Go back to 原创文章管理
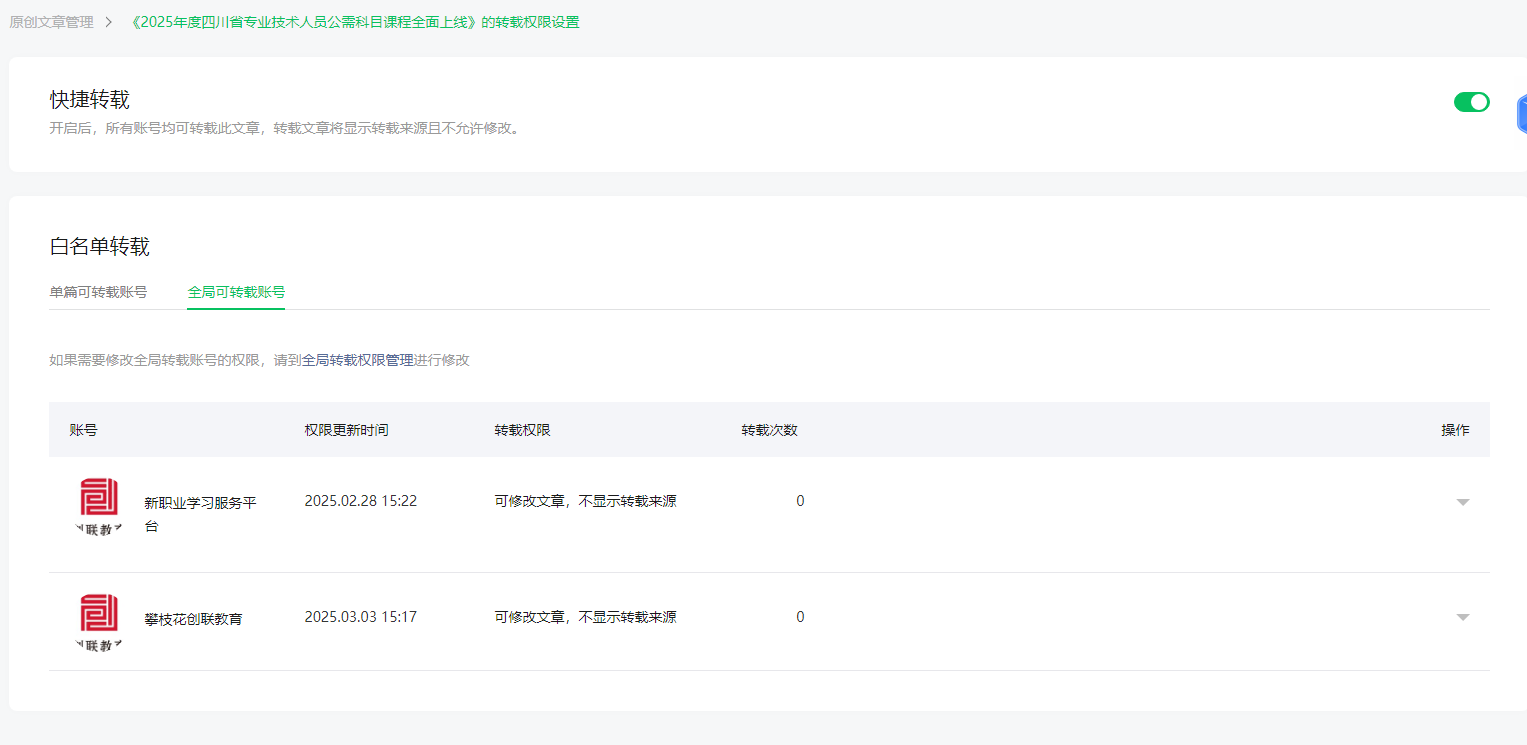1527x745 pixels. click(x=51, y=22)
